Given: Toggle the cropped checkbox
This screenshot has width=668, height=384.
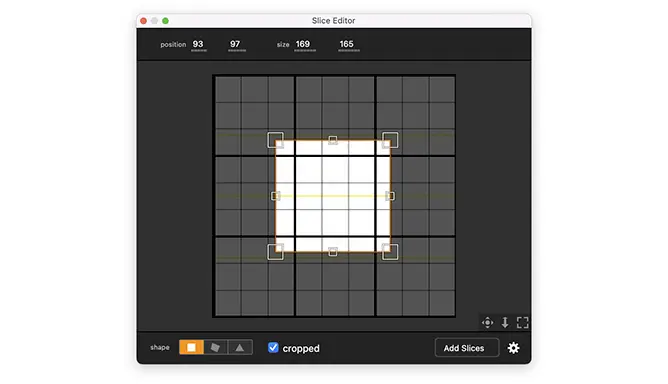Looking at the screenshot, I should pyautogui.click(x=273, y=347).
